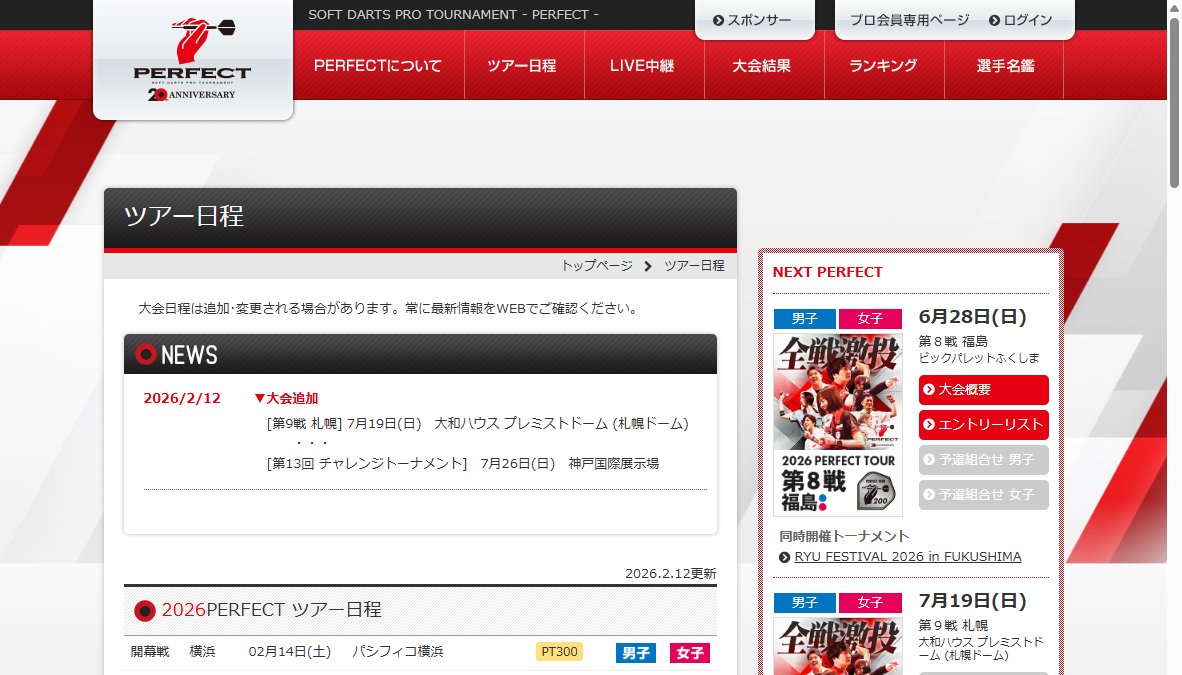1182x675 pixels.
Task: Open the プロ会員専用ページ link
Action: pyautogui.click(x=909, y=20)
